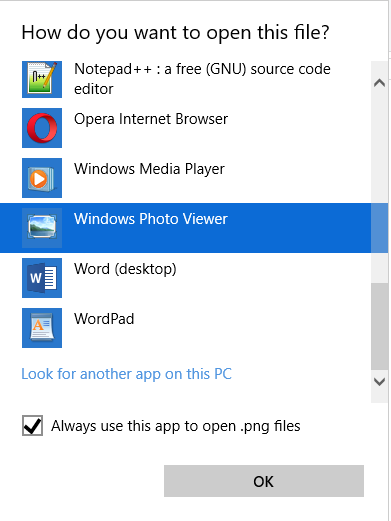Choose the WordPad icon

(42, 328)
